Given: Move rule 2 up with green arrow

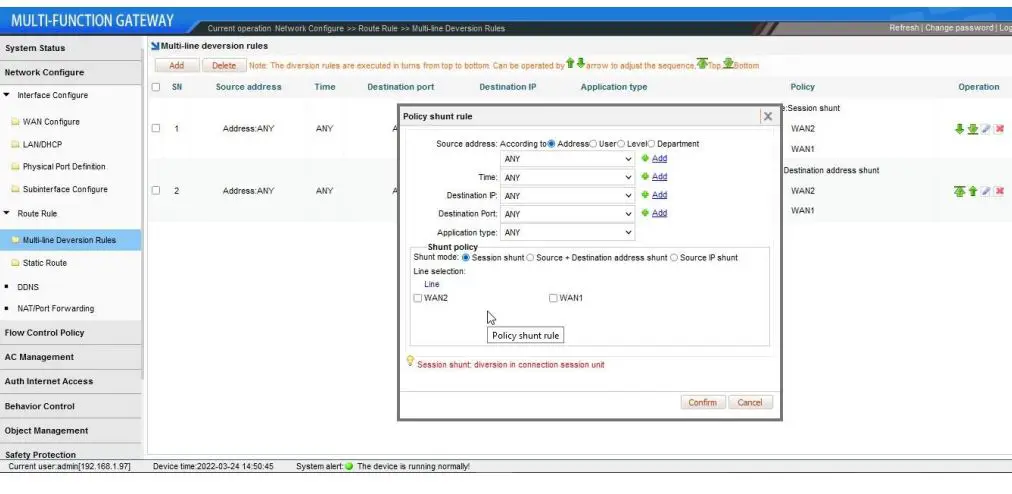Looking at the screenshot, I should pos(973,191).
